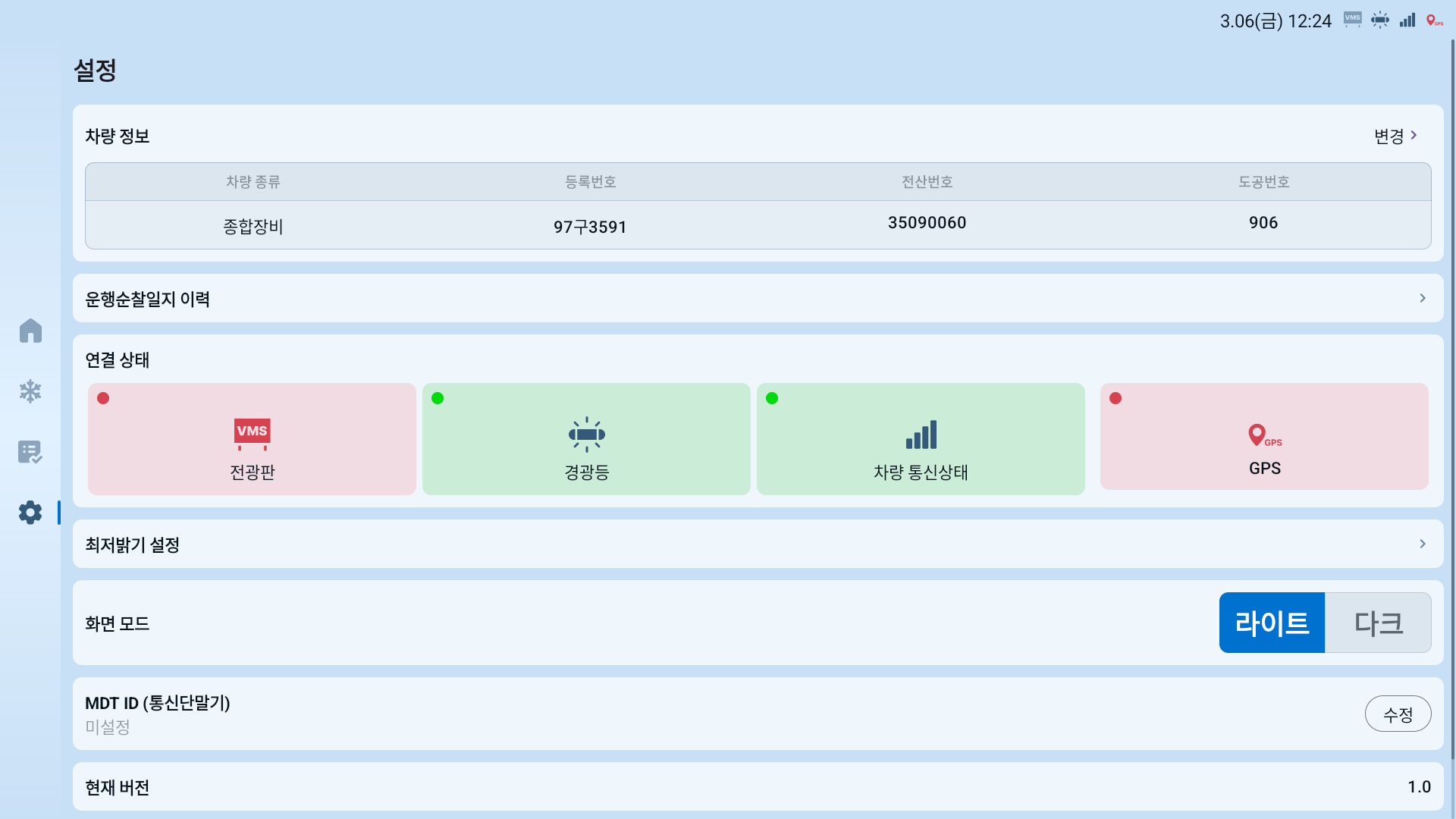Click the 경광등 warning light icon

(x=586, y=435)
